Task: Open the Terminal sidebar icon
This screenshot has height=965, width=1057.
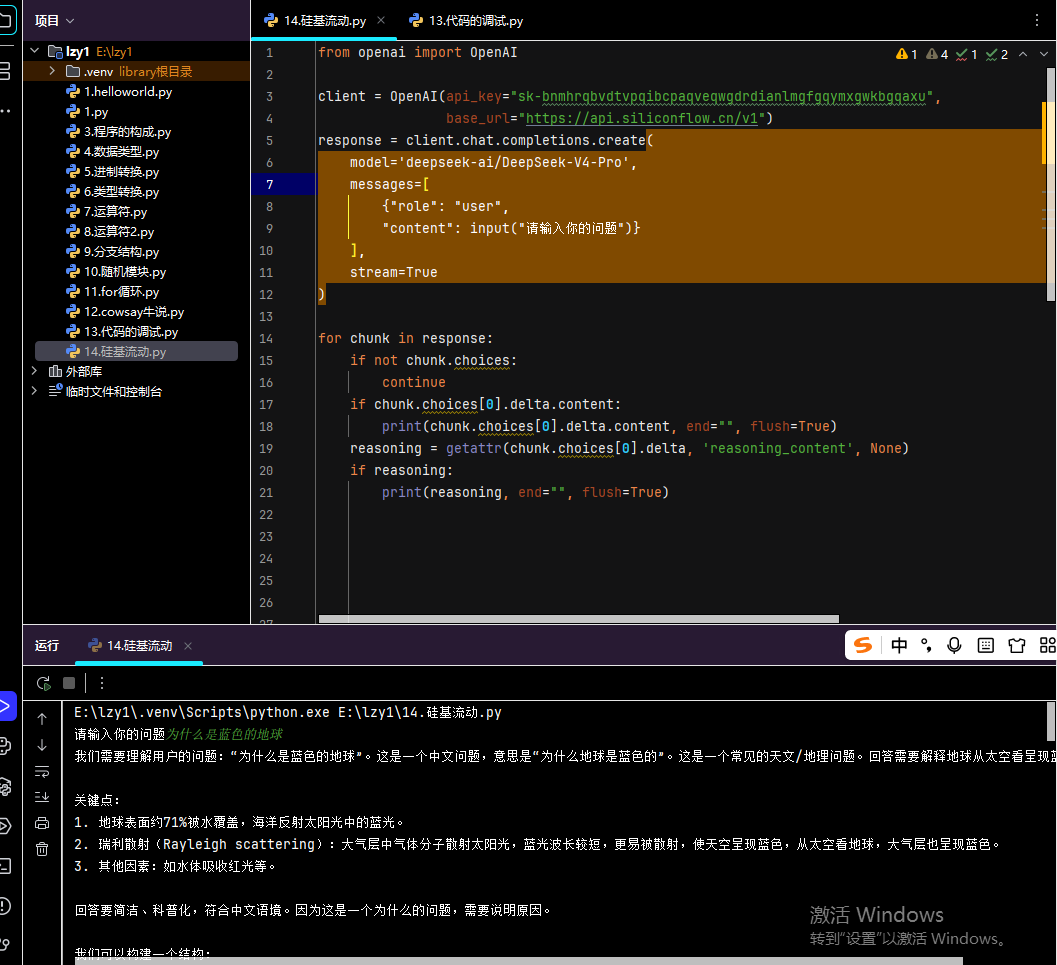Action: tap(5, 866)
